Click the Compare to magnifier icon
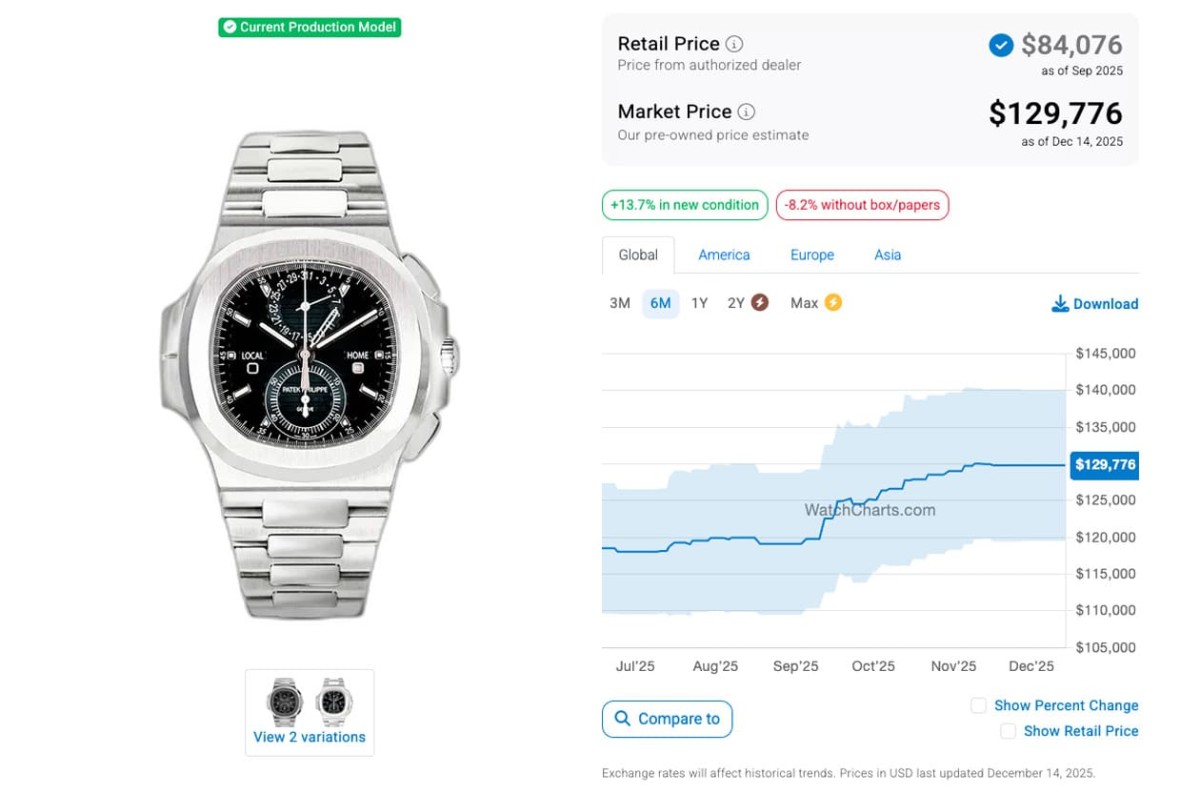Screen dimensions: 1200x794 623,719
